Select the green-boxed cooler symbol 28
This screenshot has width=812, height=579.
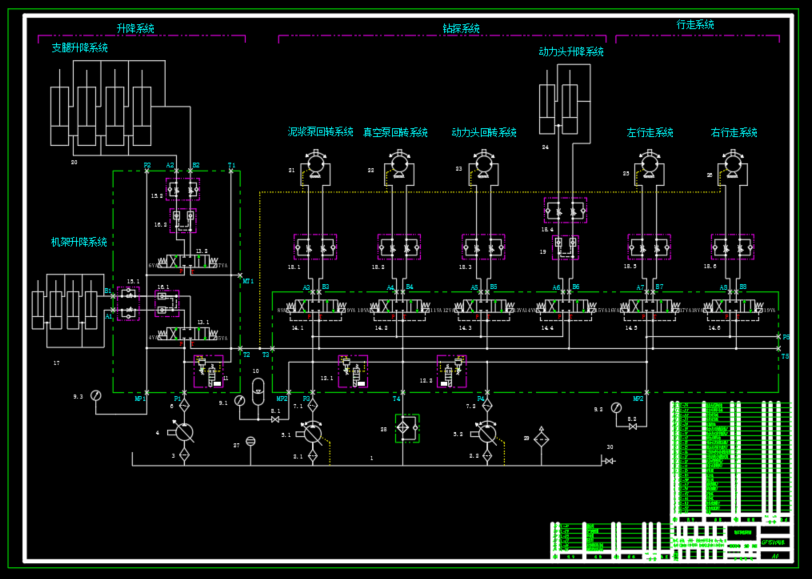click(x=407, y=428)
